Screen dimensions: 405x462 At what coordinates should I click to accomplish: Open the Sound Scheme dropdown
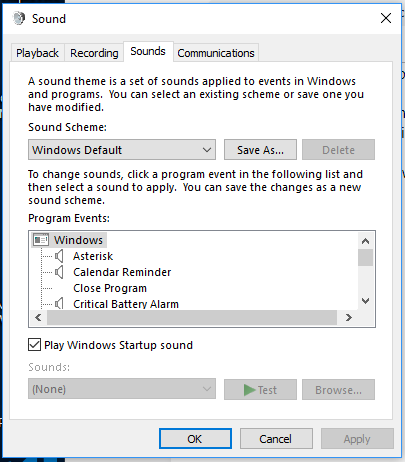[x=122, y=150]
